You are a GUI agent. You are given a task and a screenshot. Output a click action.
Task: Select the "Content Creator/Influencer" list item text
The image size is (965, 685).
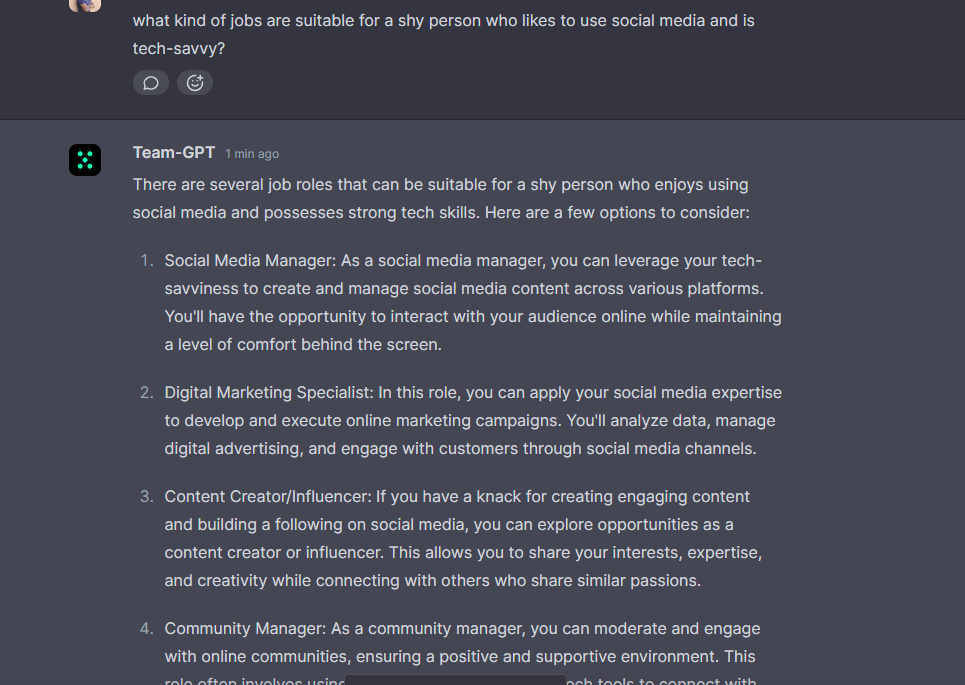click(463, 539)
